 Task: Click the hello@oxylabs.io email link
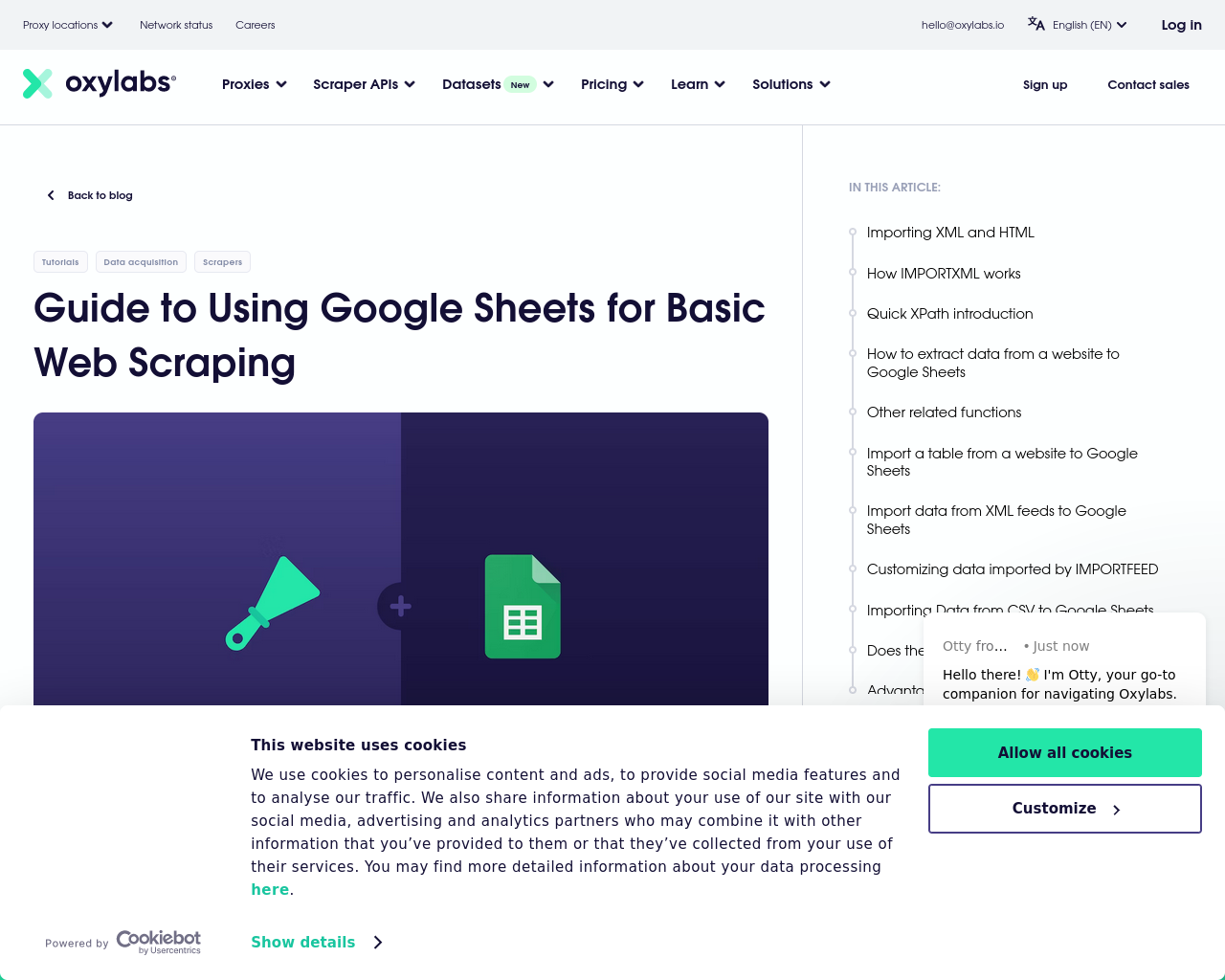[963, 25]
